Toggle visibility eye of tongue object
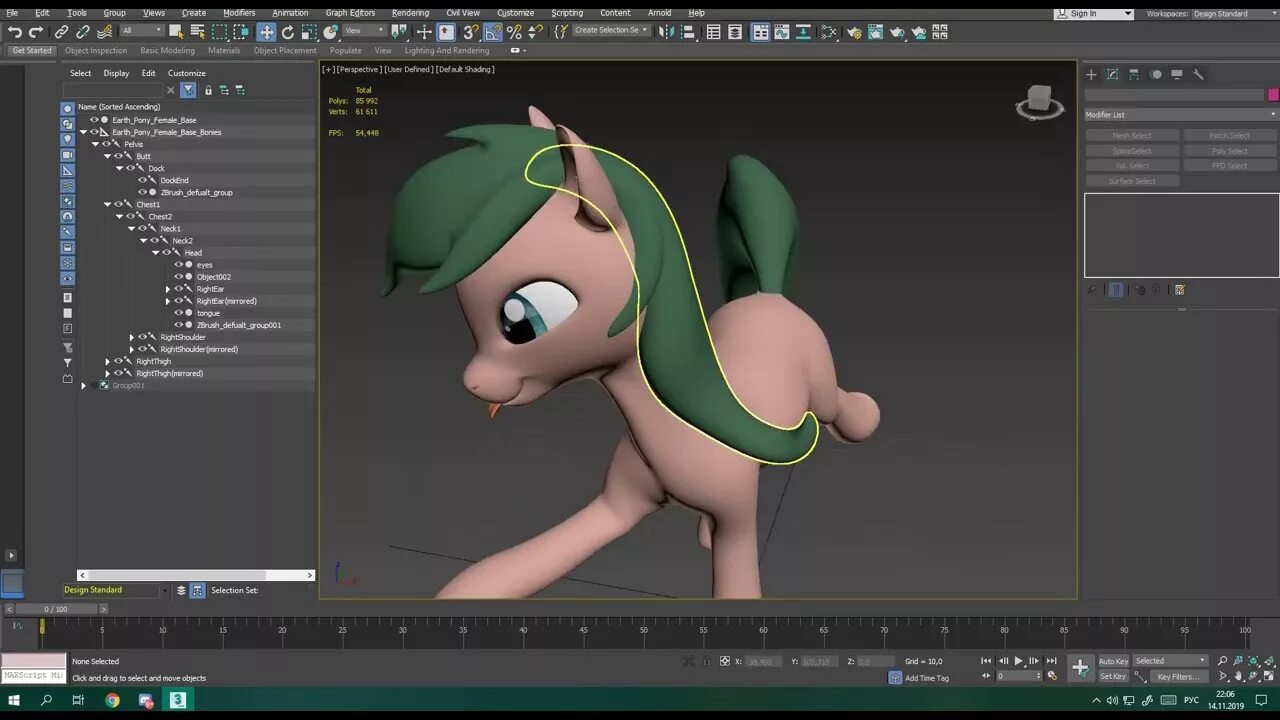Image resolution: width=1280 pixels, height=720 pixels. tap(178, 313)
